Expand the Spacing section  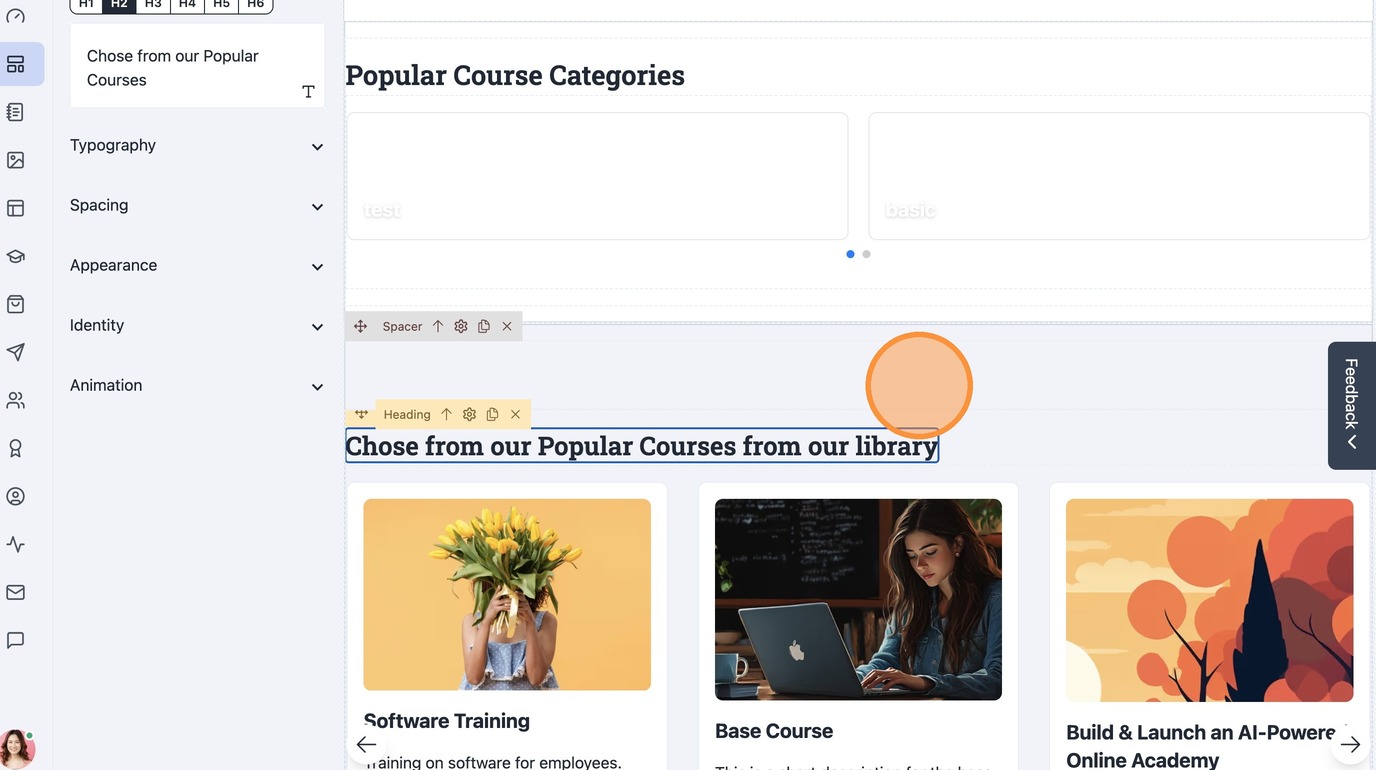[197, 206]
